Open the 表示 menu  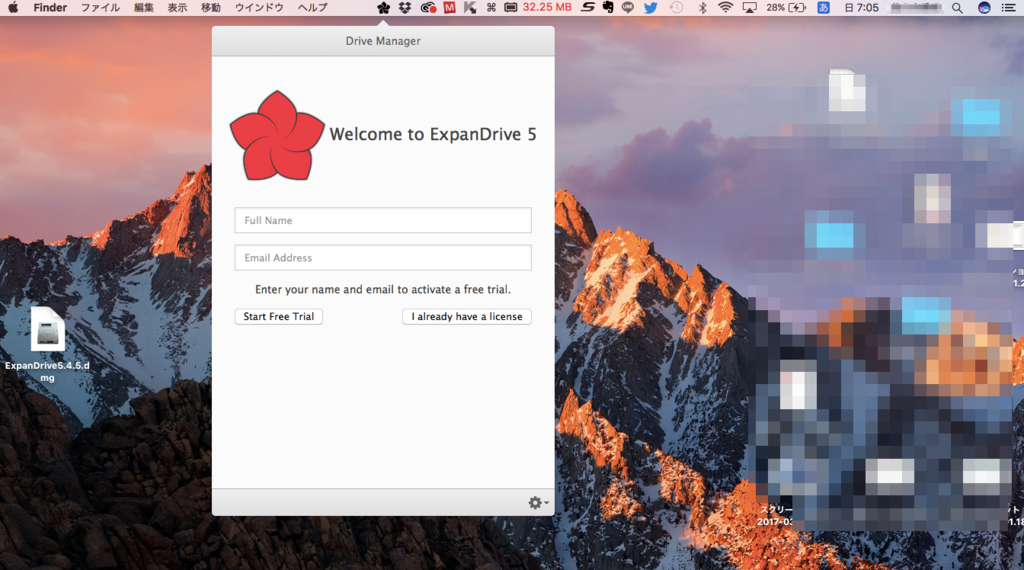click(x=177, y=8)
